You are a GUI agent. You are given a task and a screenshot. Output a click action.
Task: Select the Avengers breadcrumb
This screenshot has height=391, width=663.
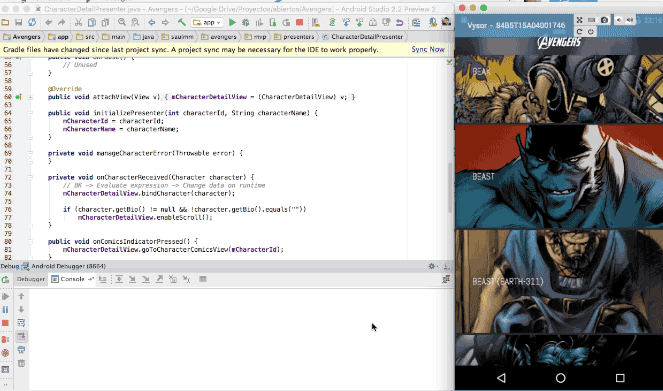[x=22, y=37]
